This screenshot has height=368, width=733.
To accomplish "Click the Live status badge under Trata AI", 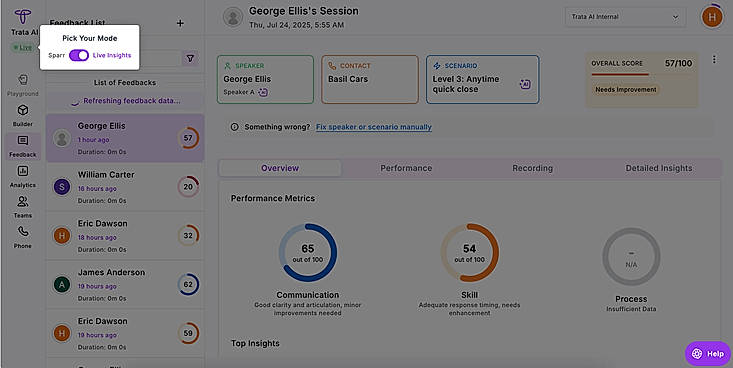I will pos(22,47).
